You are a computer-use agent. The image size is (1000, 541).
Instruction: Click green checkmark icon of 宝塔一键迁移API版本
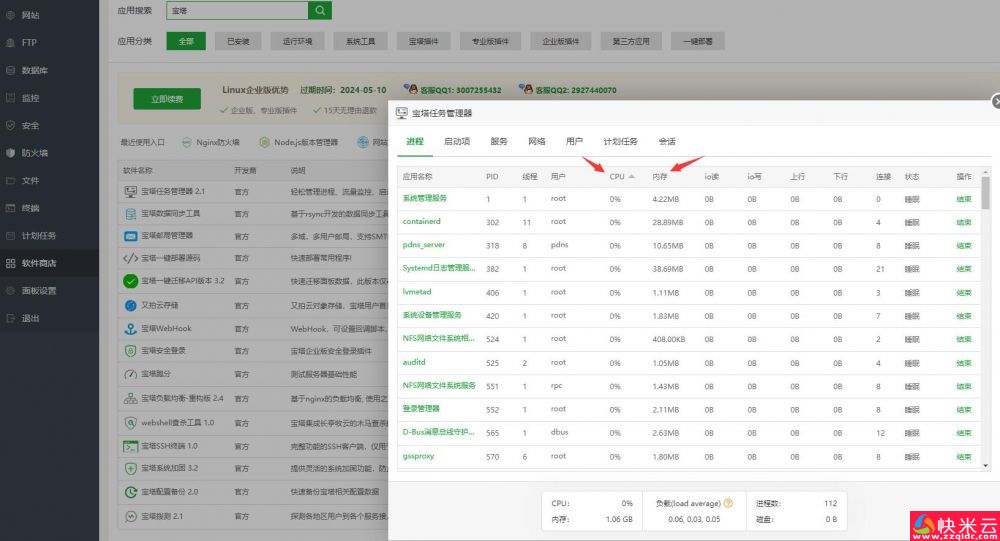131,281
